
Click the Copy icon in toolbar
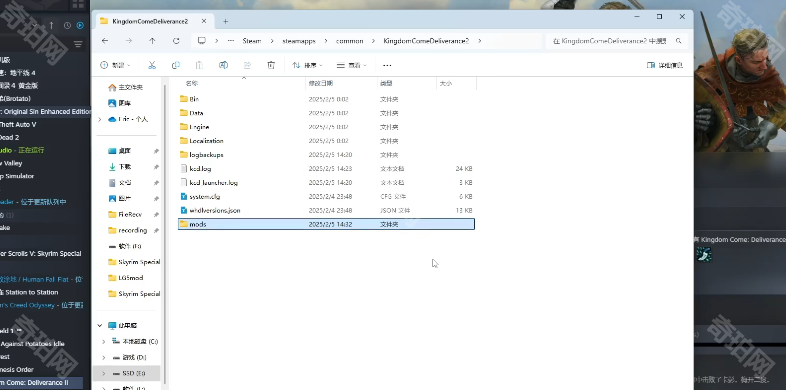(x=175, y=65)
